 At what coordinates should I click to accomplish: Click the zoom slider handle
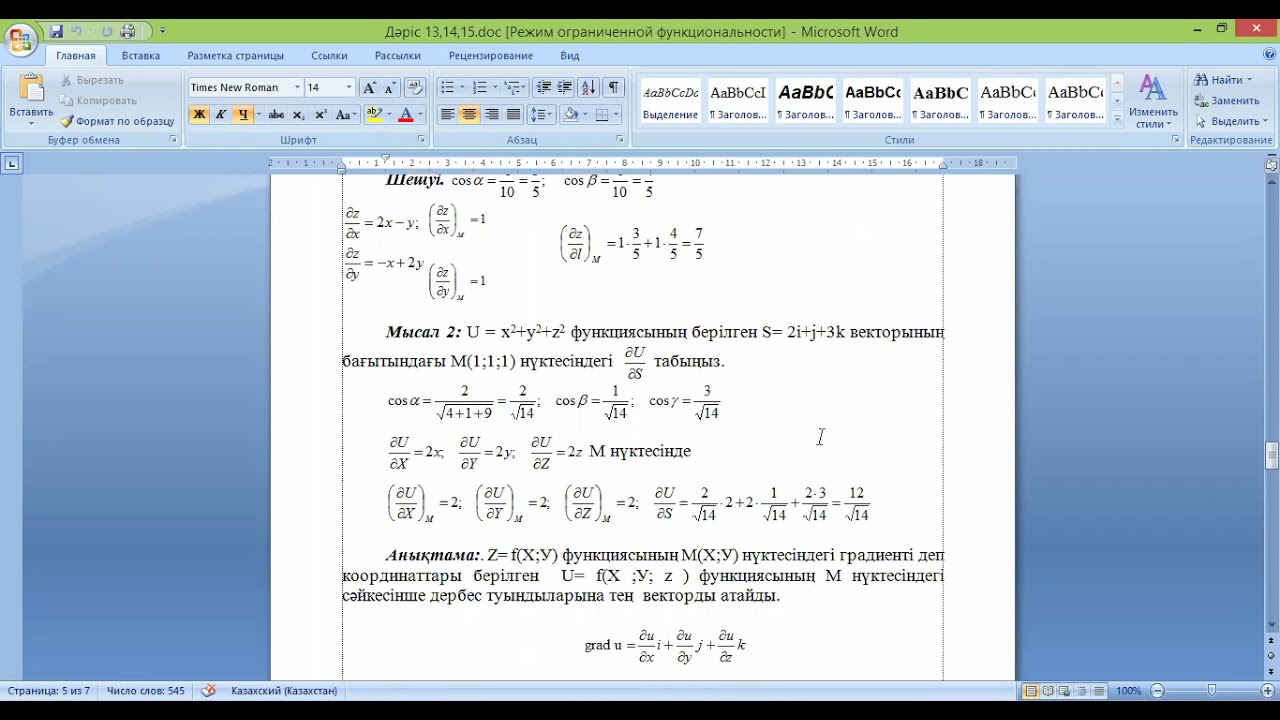pos(1212,691)
